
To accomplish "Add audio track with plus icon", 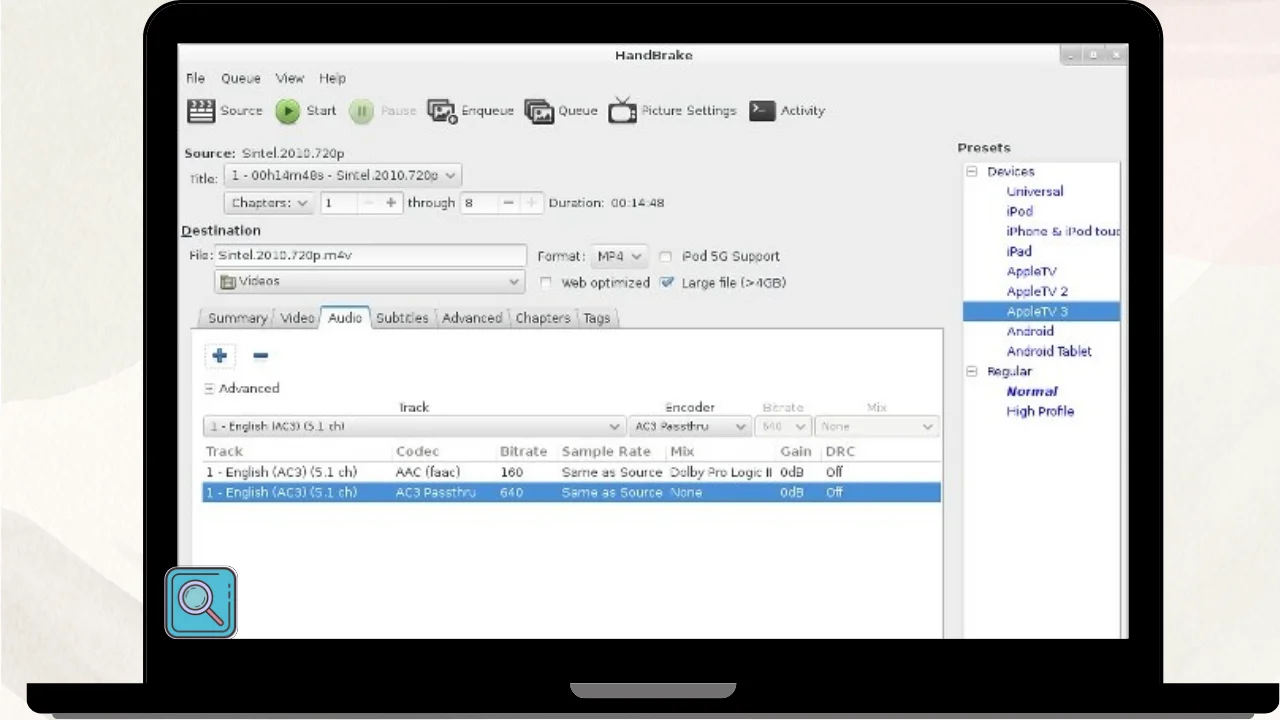I will pos(220,355).
